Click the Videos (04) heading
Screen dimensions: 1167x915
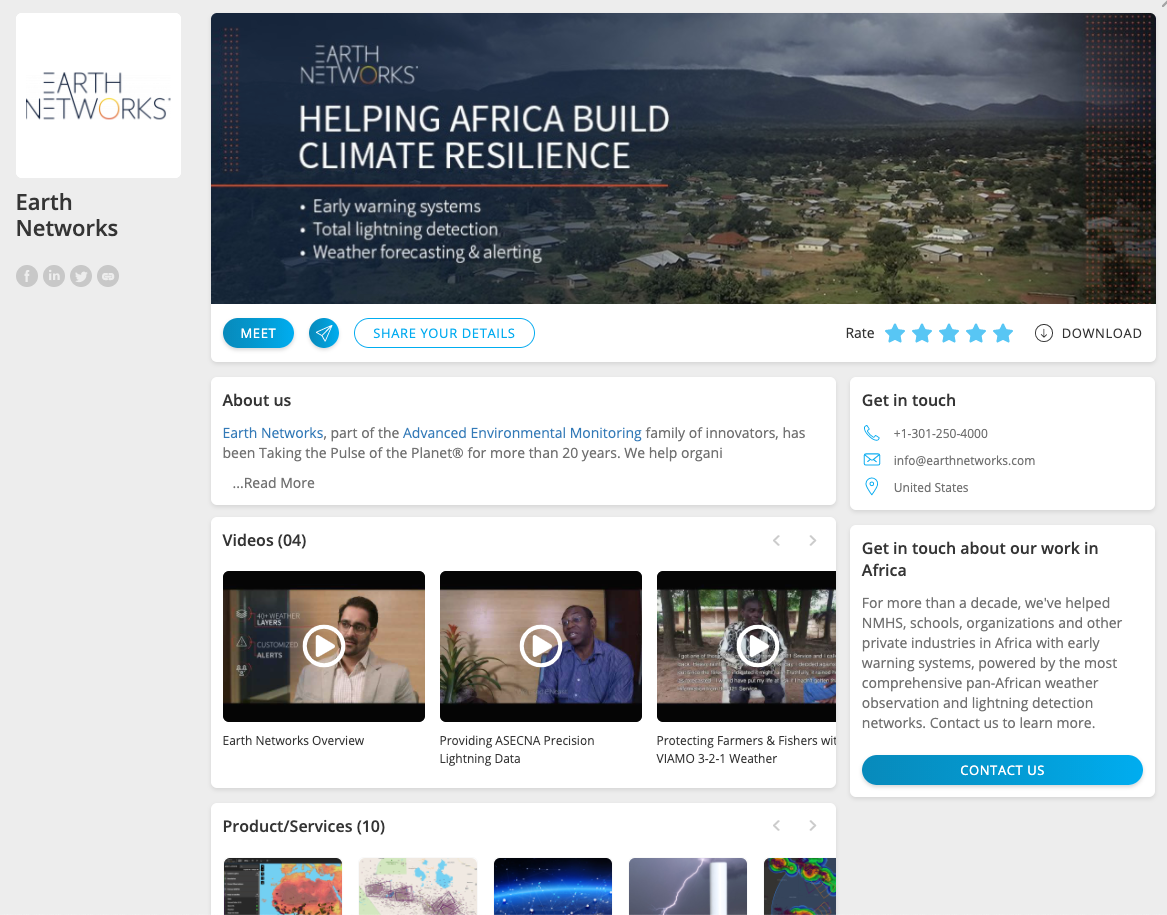tap(264, 541)
